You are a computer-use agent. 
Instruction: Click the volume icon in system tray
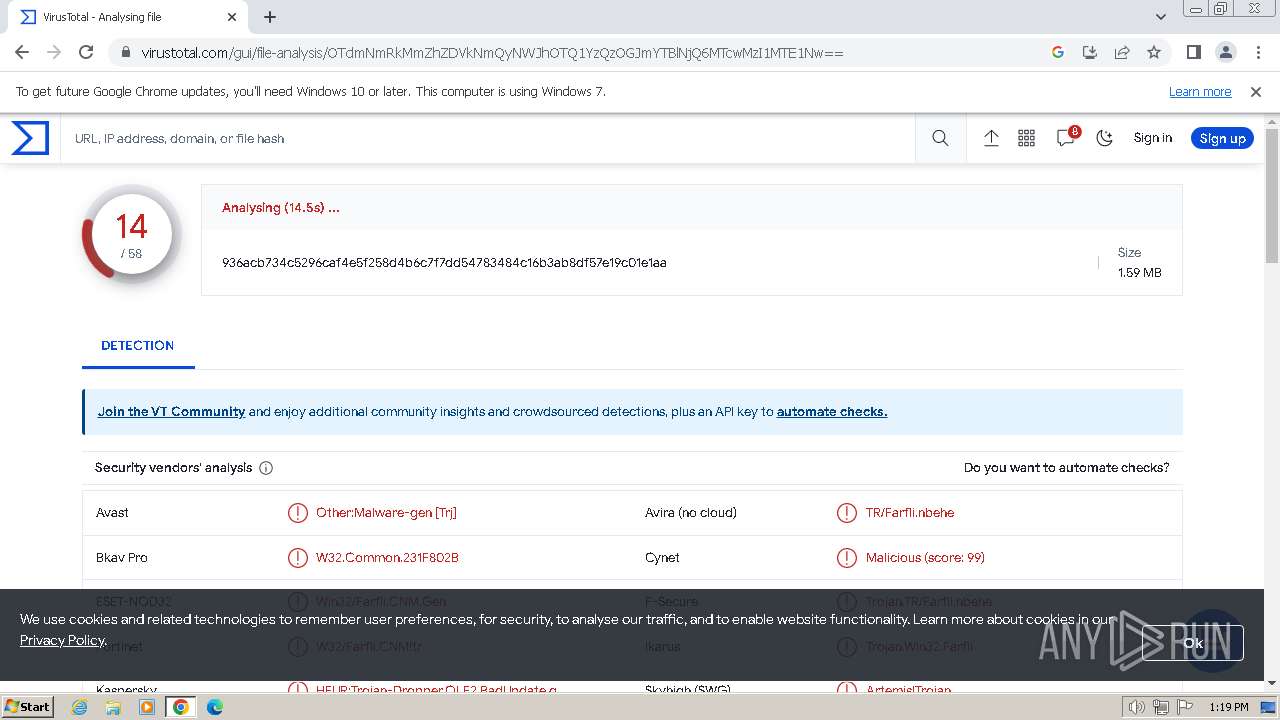1137,707
